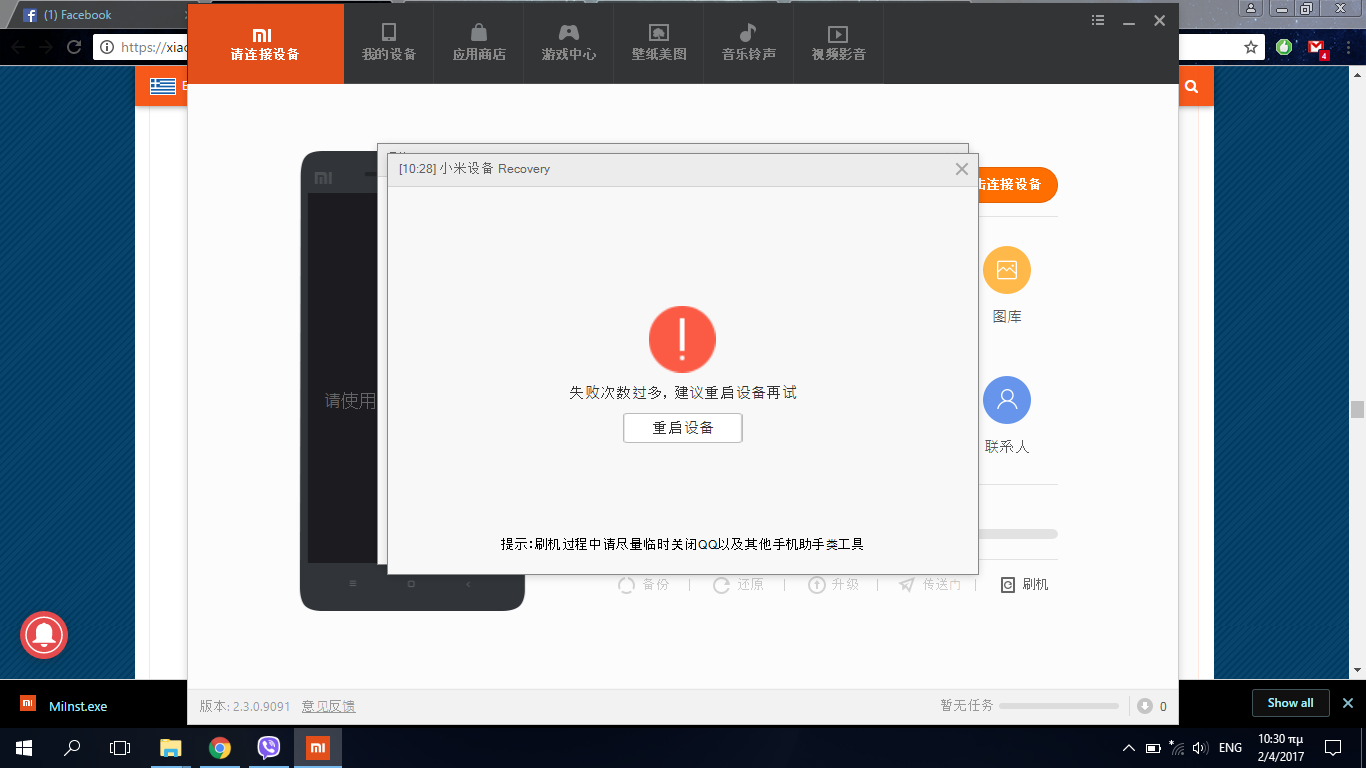Image resolution: width=1366 pixels, height=768 pixels.
Task: Click the download tasks icon in status bar
Action: (1145, 706)
